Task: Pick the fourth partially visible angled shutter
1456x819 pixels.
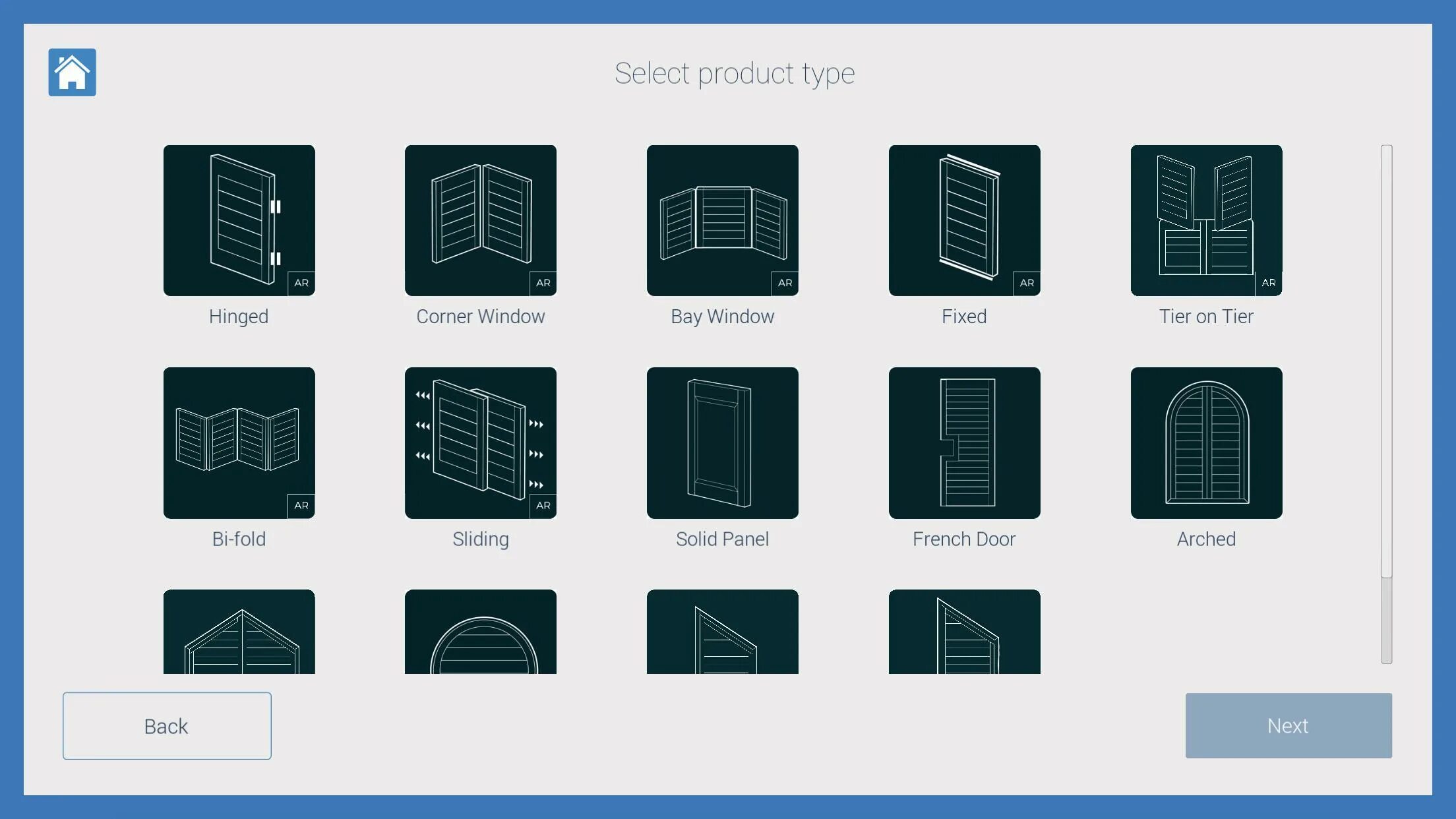Action: tap(964, 632)
